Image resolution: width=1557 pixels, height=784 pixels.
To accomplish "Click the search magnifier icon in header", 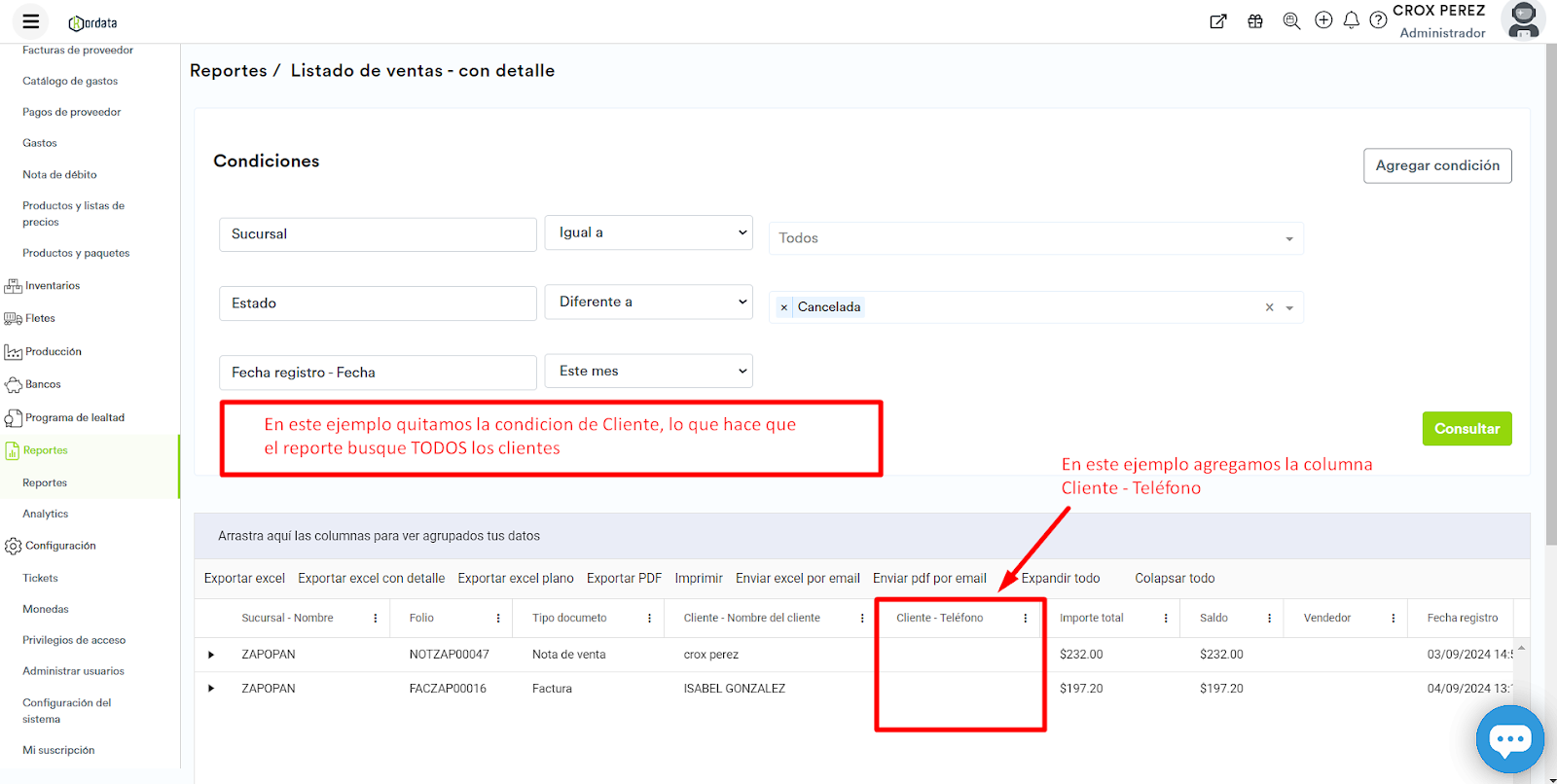I will [1291, 21].
